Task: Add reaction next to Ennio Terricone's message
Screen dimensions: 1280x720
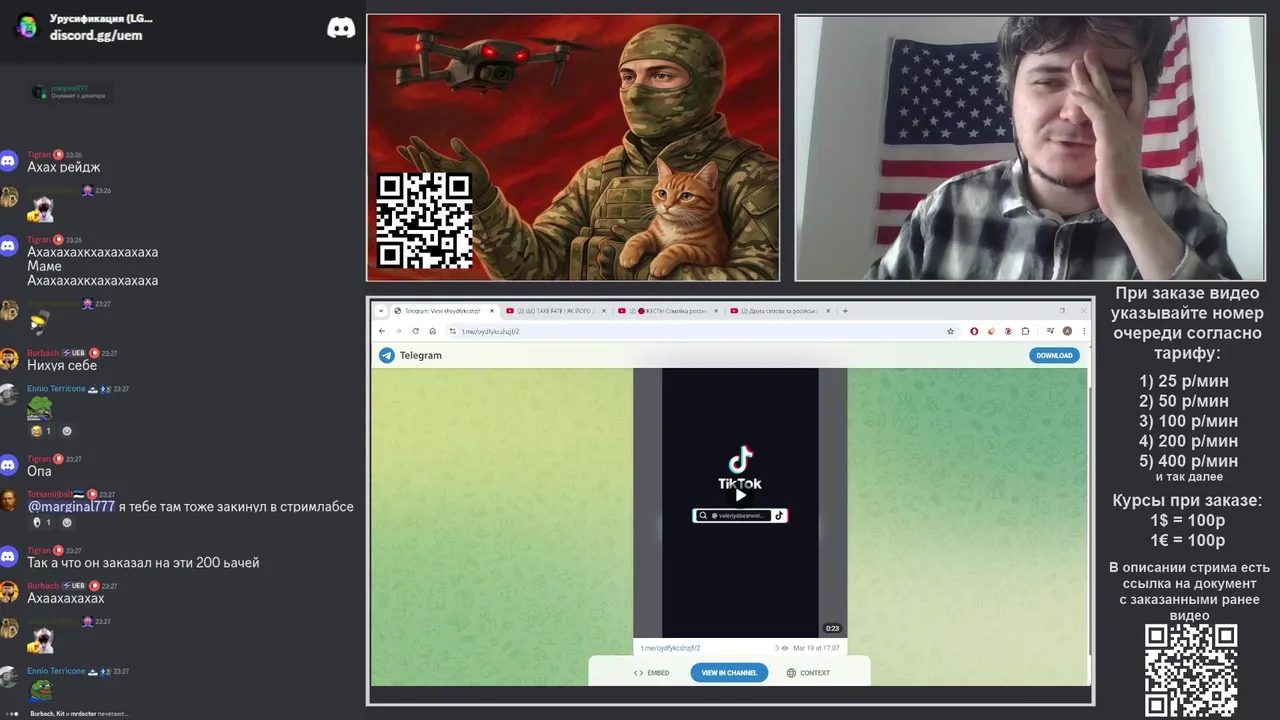Action: coord(67,431)
